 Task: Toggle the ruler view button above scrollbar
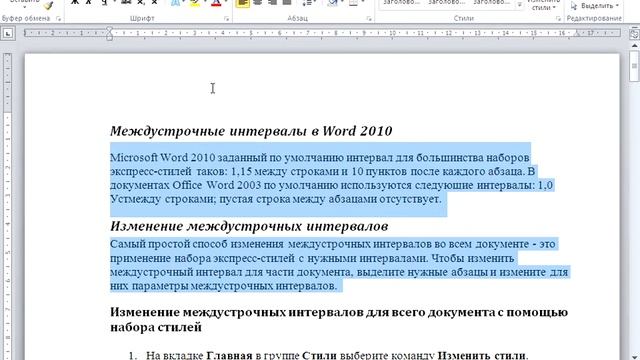tap(634, 34)
